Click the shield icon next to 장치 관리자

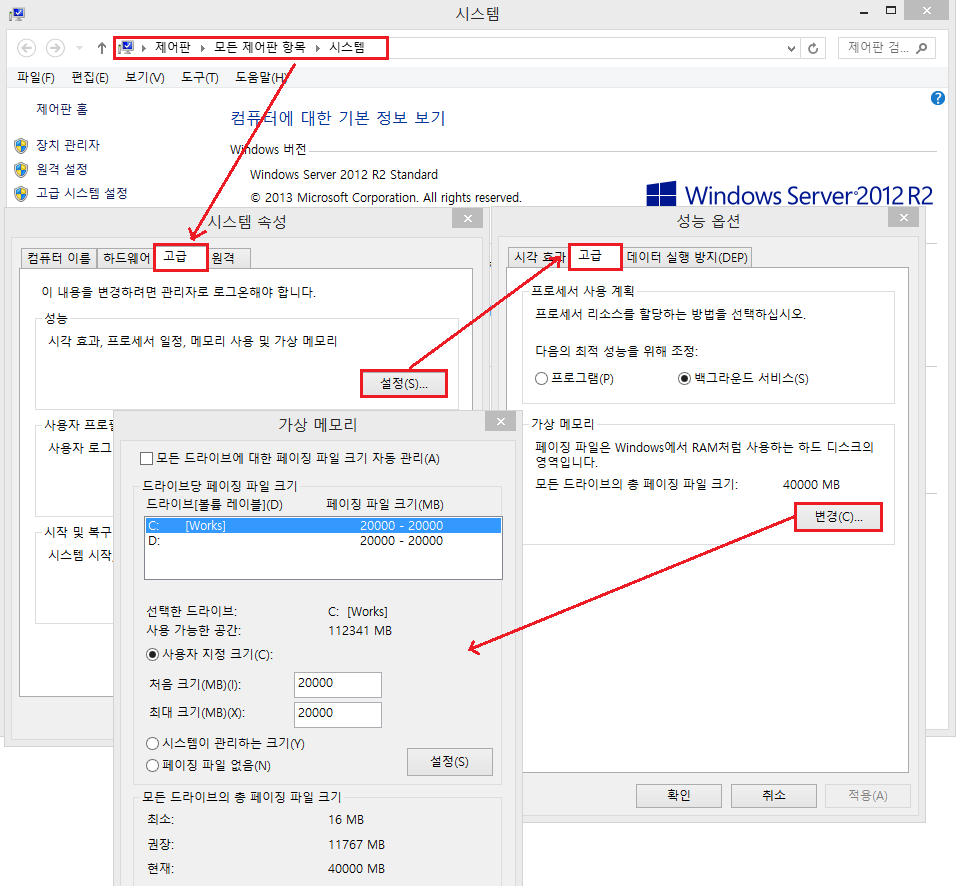click(21, 145)
